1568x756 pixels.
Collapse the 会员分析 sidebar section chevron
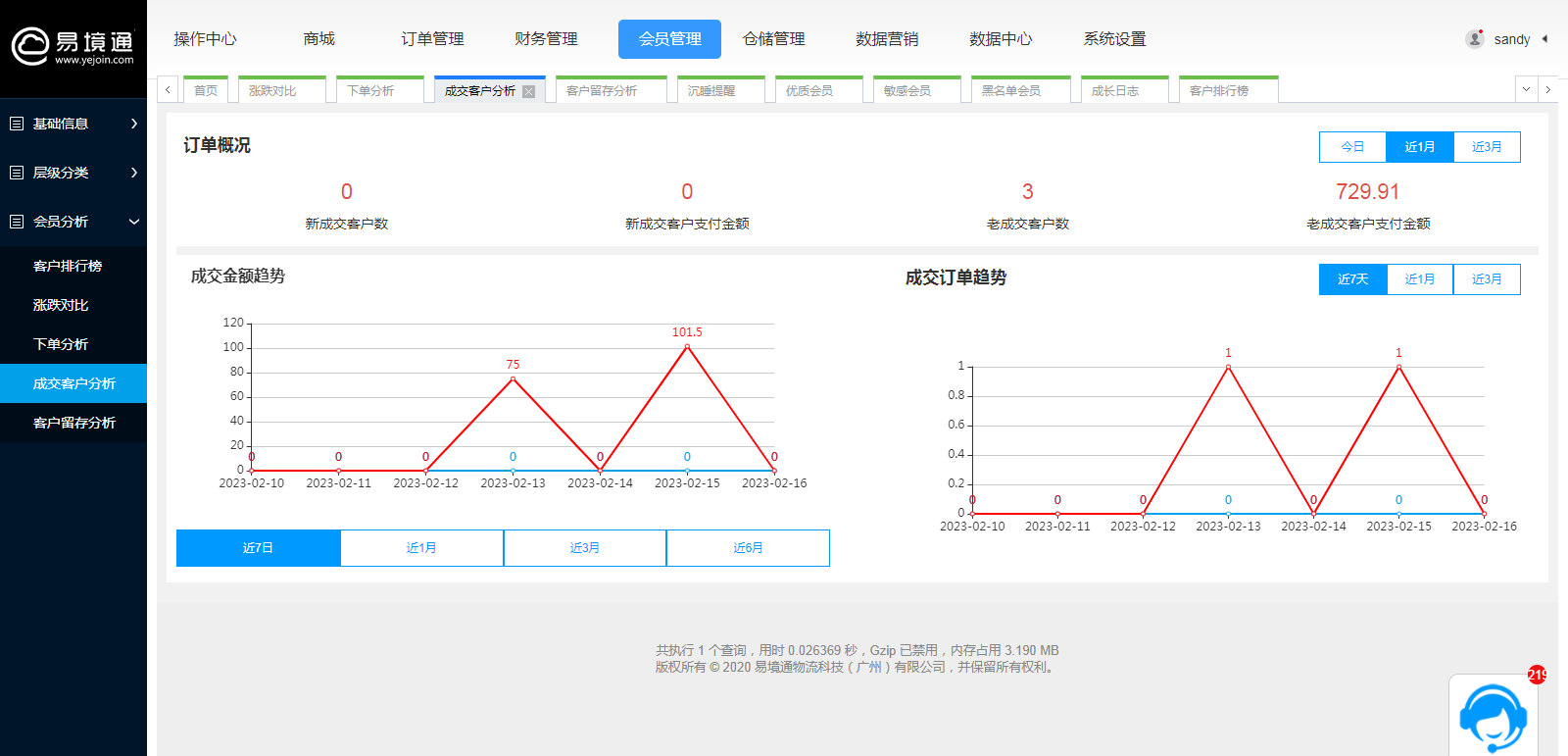134,222
